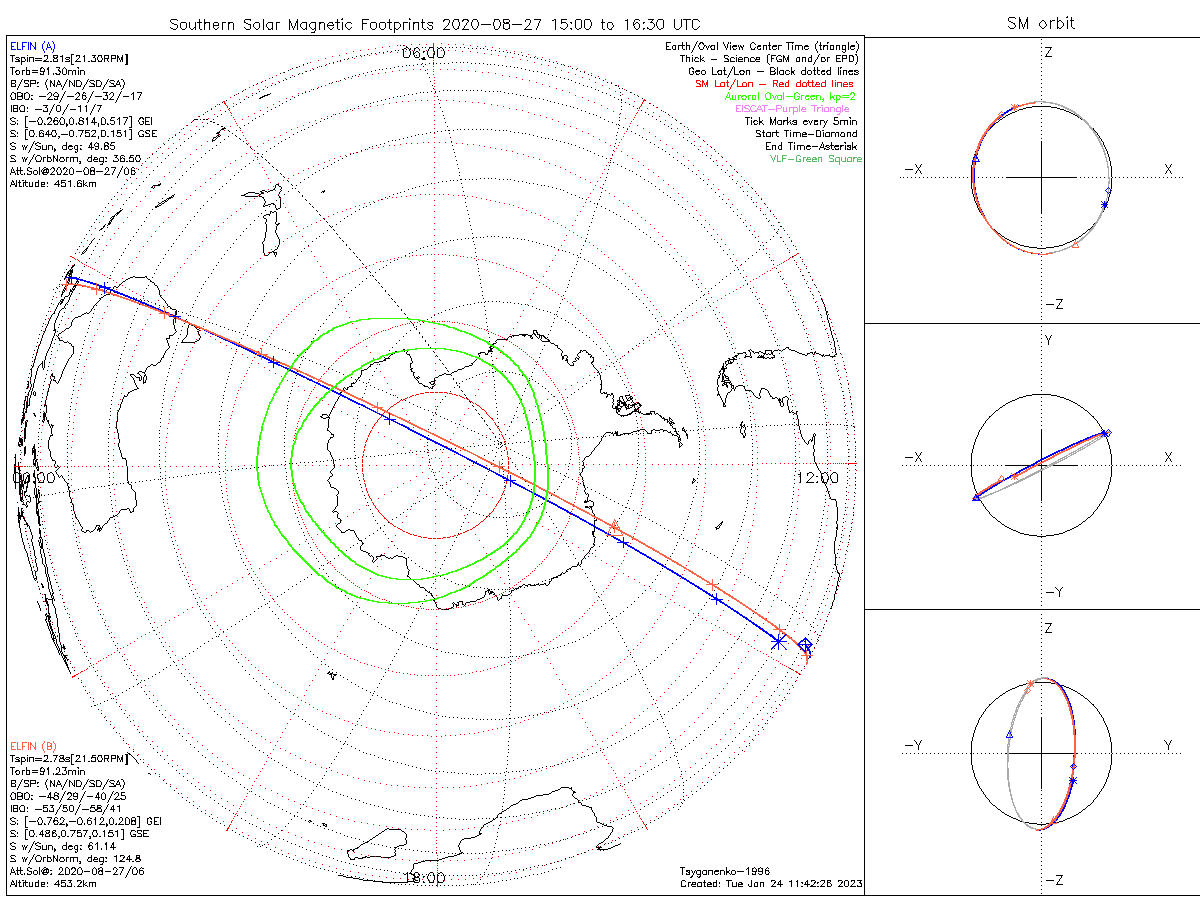Click the '12:00' local time label
Viewport: 1200px width, 900px height.
click(817, 478)
